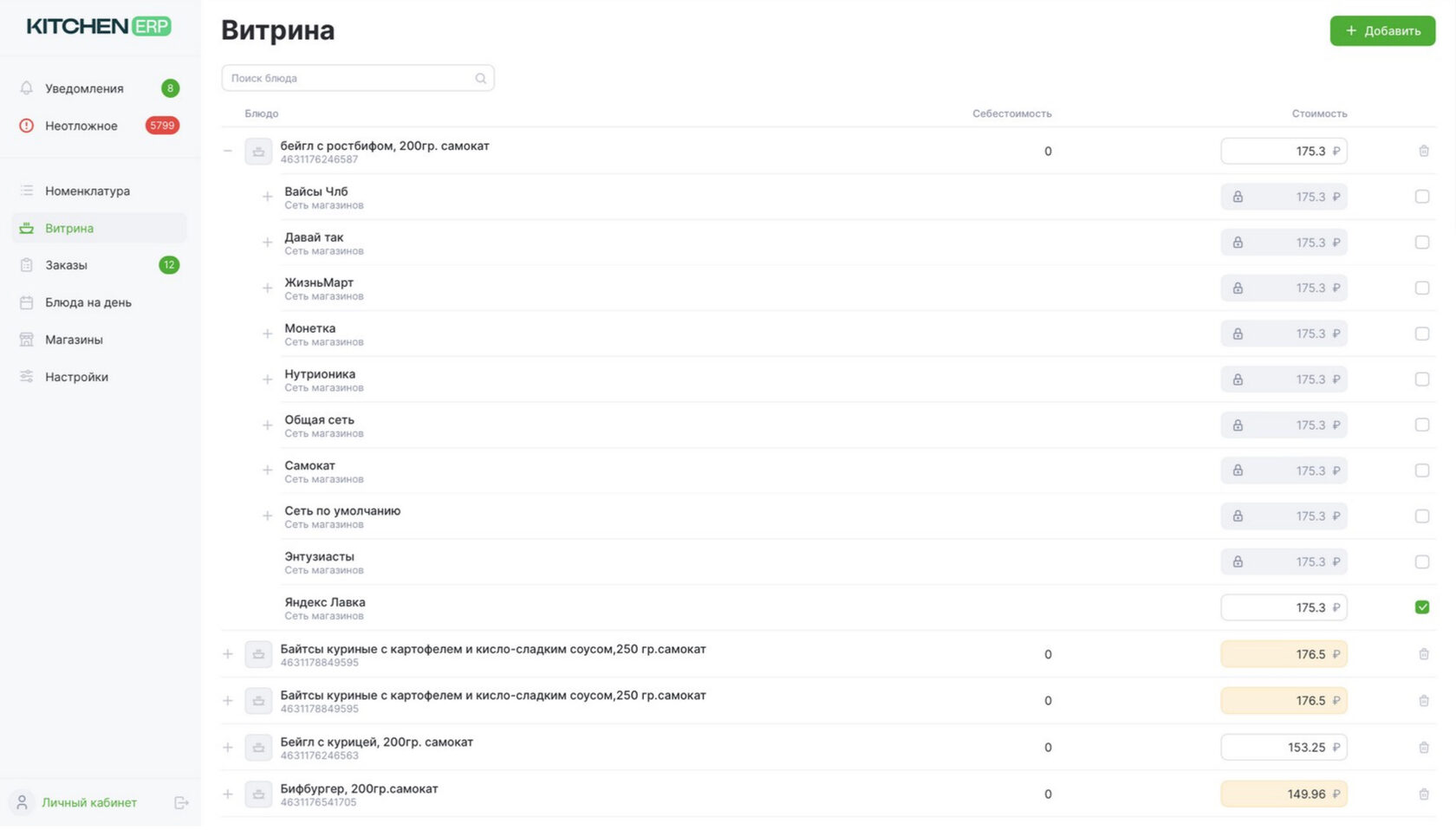Open Личный кабинет link

[x=89, y=803]
